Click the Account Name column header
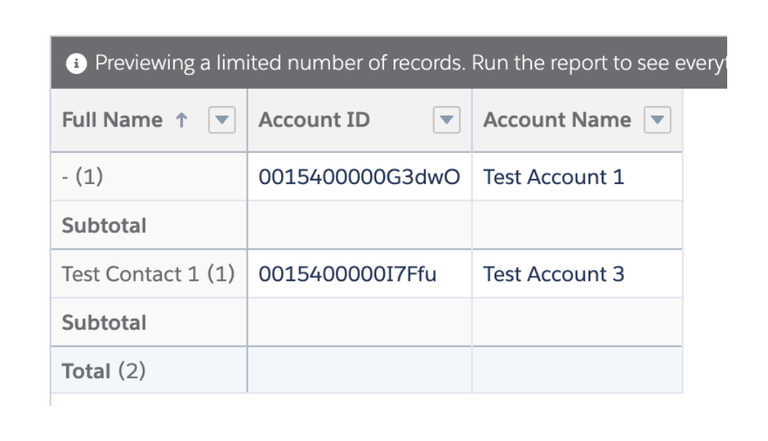This screenshot has height=441, width=768. coord(557,120)
